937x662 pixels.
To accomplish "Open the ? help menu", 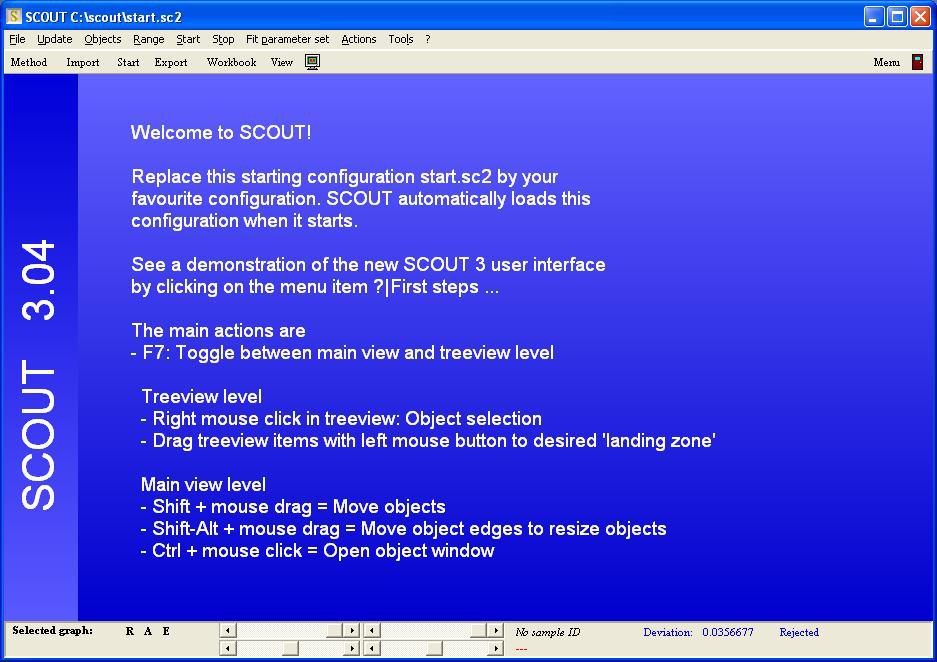I will click(428, 40).
